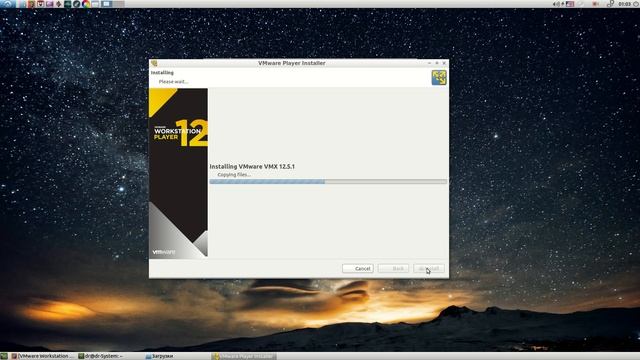
Task: Click the installation progress bar
Action: pyautogui.click(x=328, y=182)
